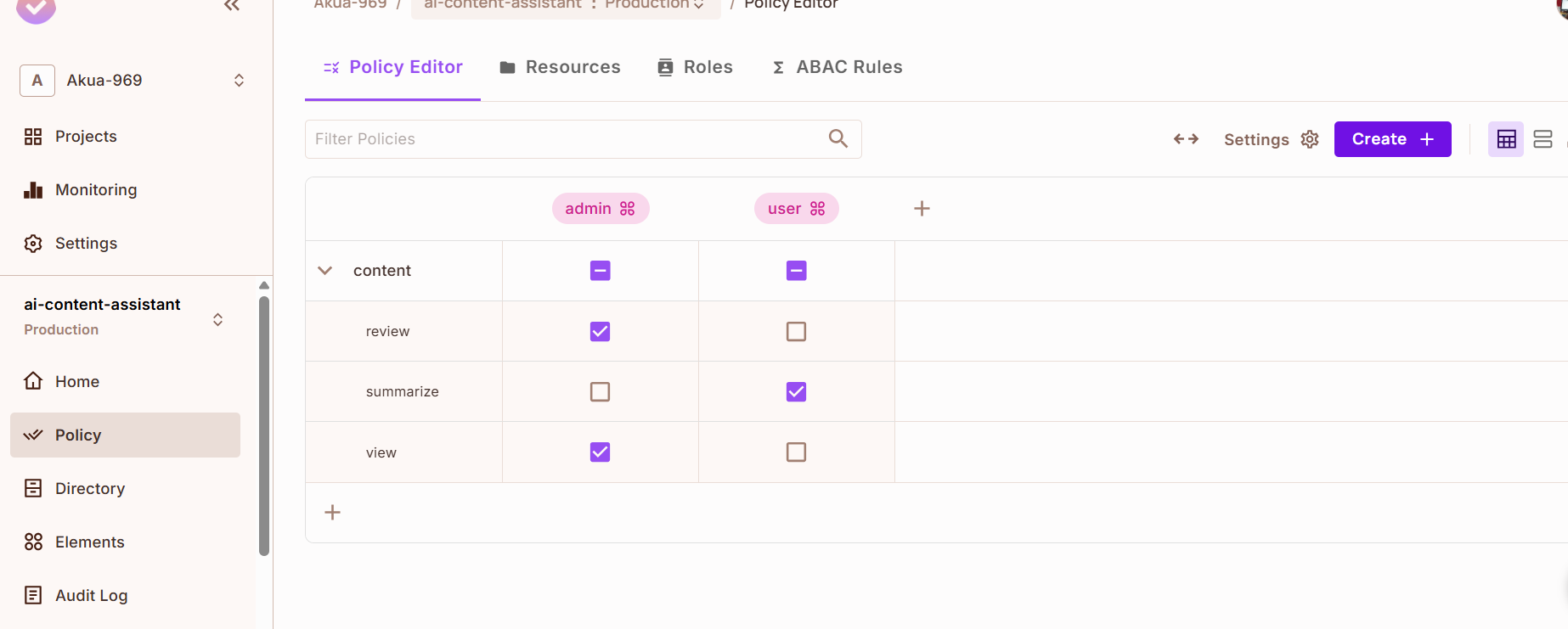Click the content resource label
The image size is (1568, 629).
click(382, 271)
